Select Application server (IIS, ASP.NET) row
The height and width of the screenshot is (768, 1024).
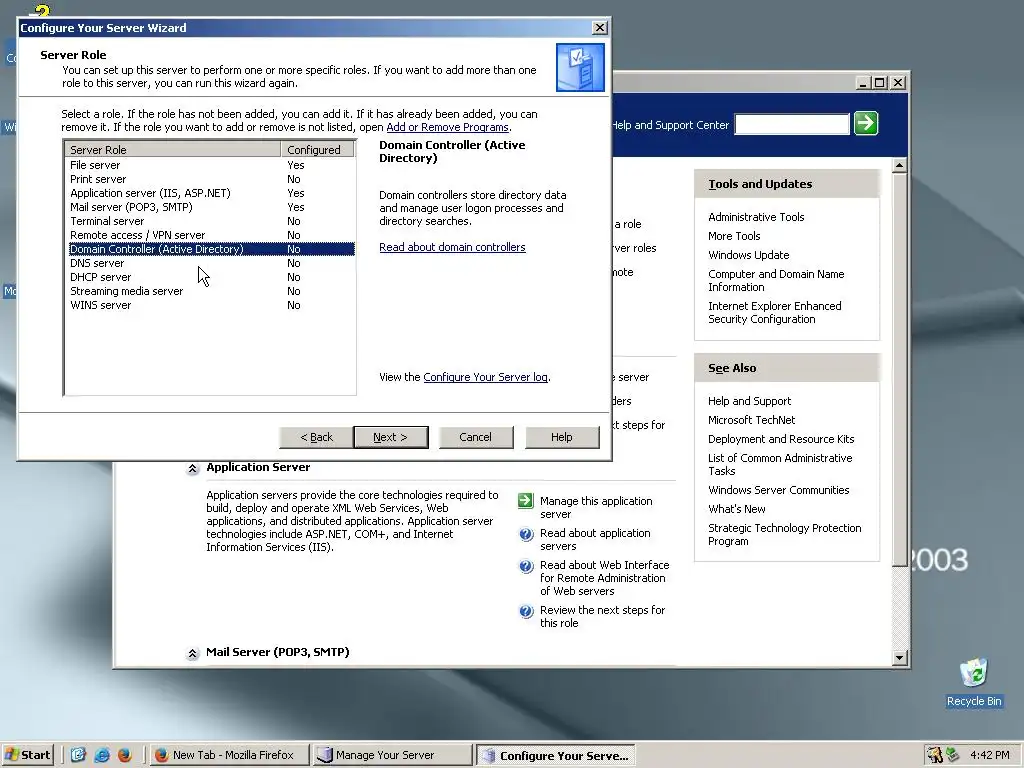(212, 193)
